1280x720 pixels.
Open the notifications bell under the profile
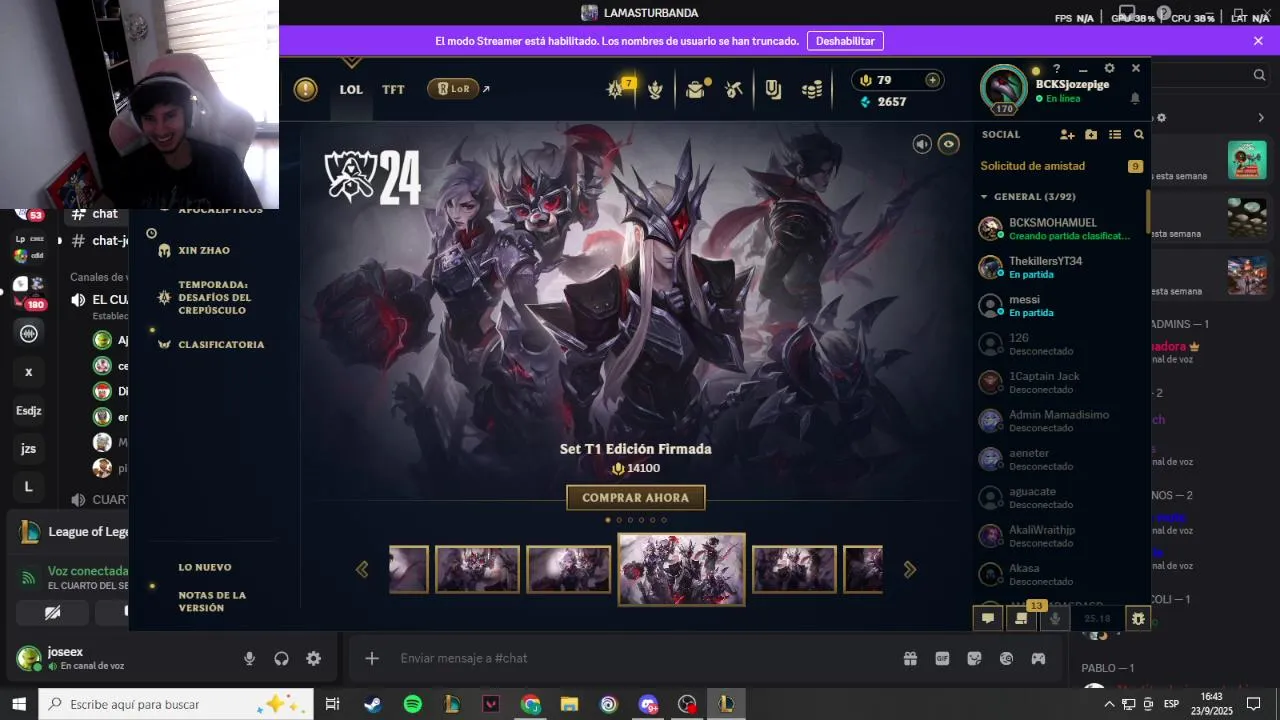pyautogui.click(x=1135, y=99)
